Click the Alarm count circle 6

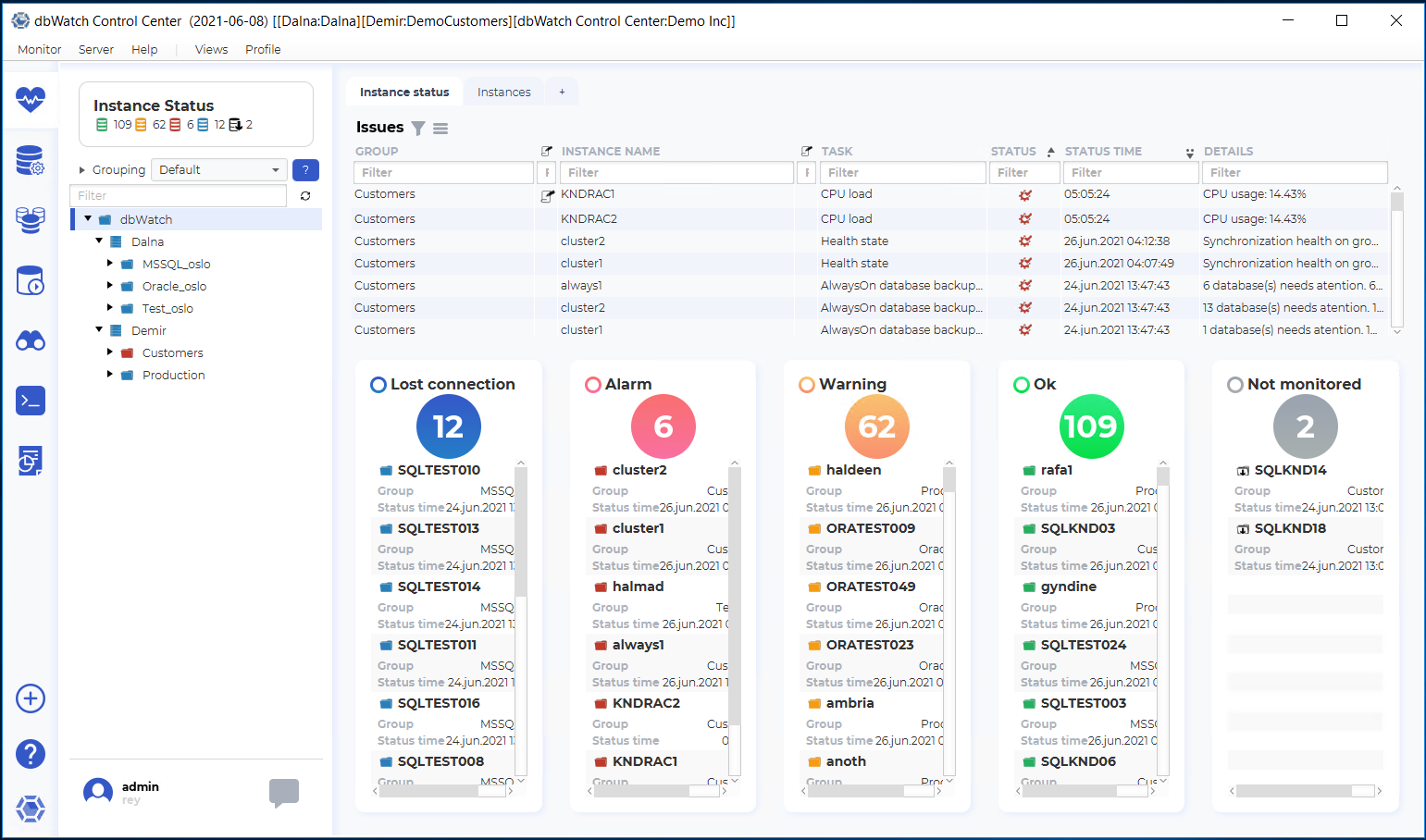point(663,426)
